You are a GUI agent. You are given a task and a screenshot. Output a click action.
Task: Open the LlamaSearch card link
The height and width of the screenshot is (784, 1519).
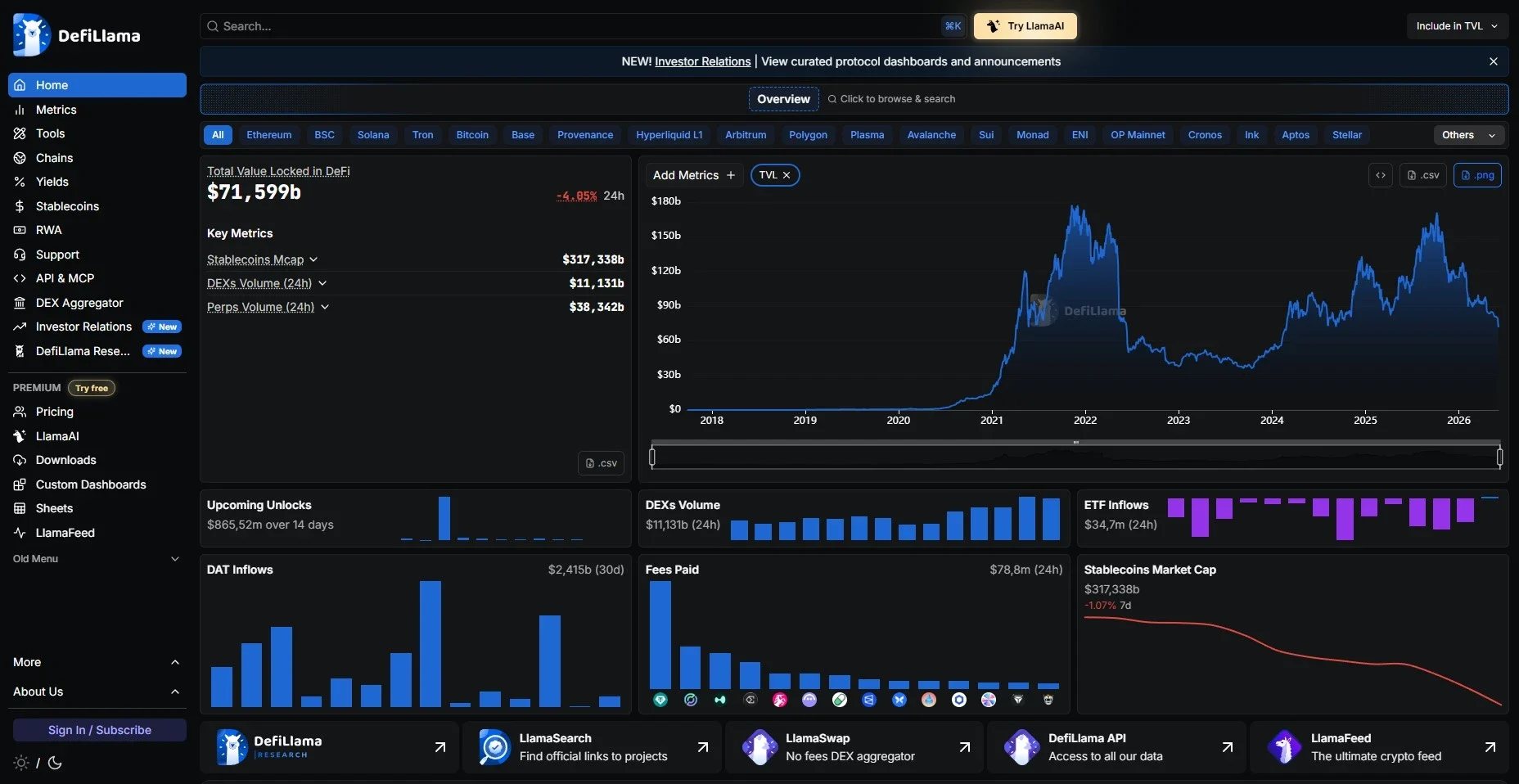[592, 747]
